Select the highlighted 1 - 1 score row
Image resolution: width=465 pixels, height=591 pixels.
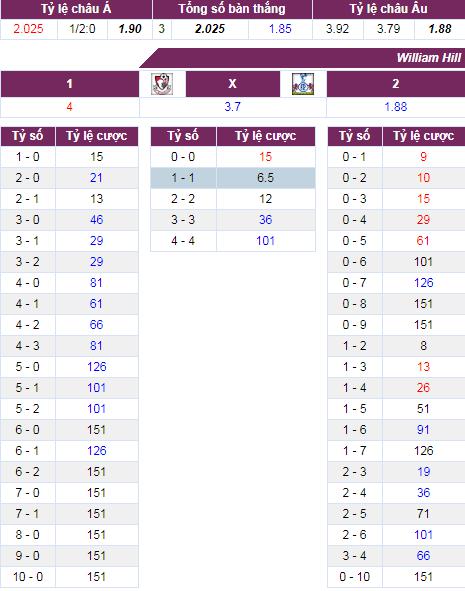coord(233,178)
